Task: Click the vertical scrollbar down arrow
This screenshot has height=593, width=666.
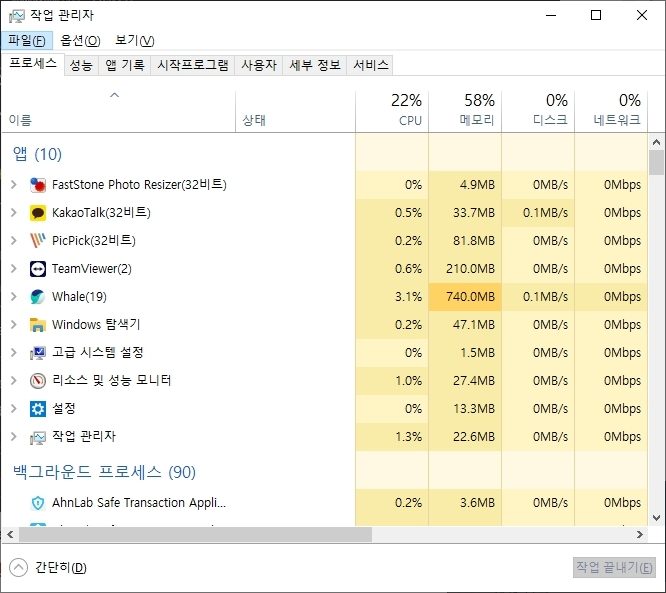Action: (657, 518)
